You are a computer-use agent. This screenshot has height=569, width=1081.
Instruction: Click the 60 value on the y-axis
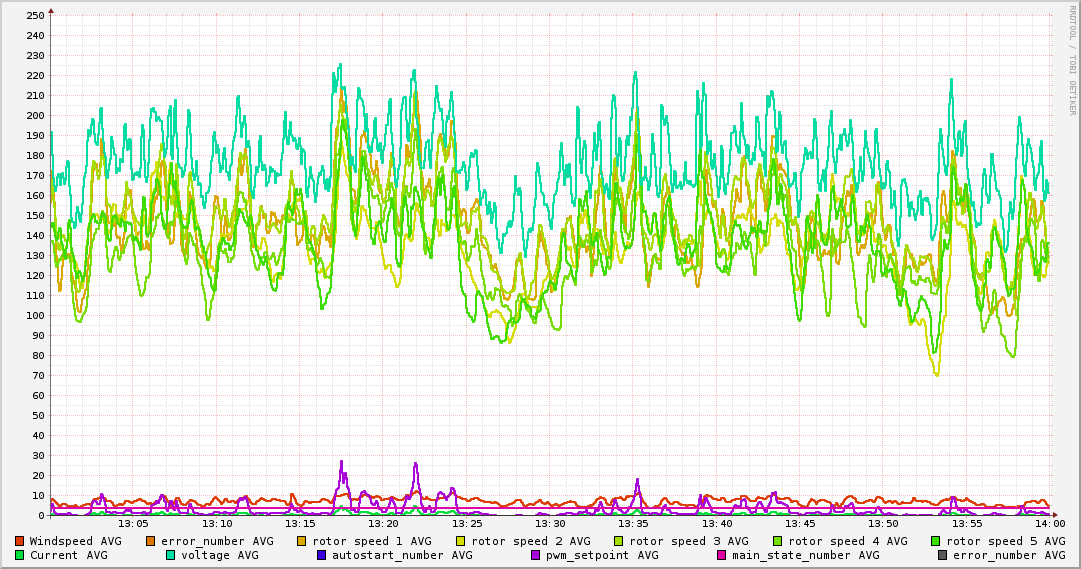(x=38, y=396)
